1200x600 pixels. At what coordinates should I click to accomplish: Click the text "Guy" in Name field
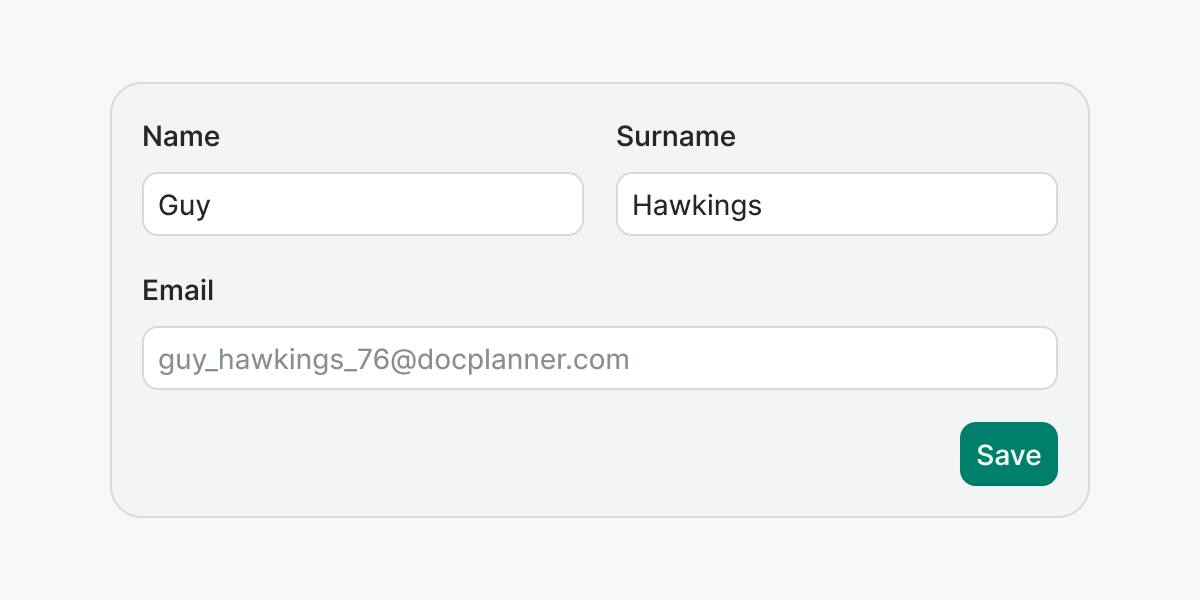(x=184, y=206)
